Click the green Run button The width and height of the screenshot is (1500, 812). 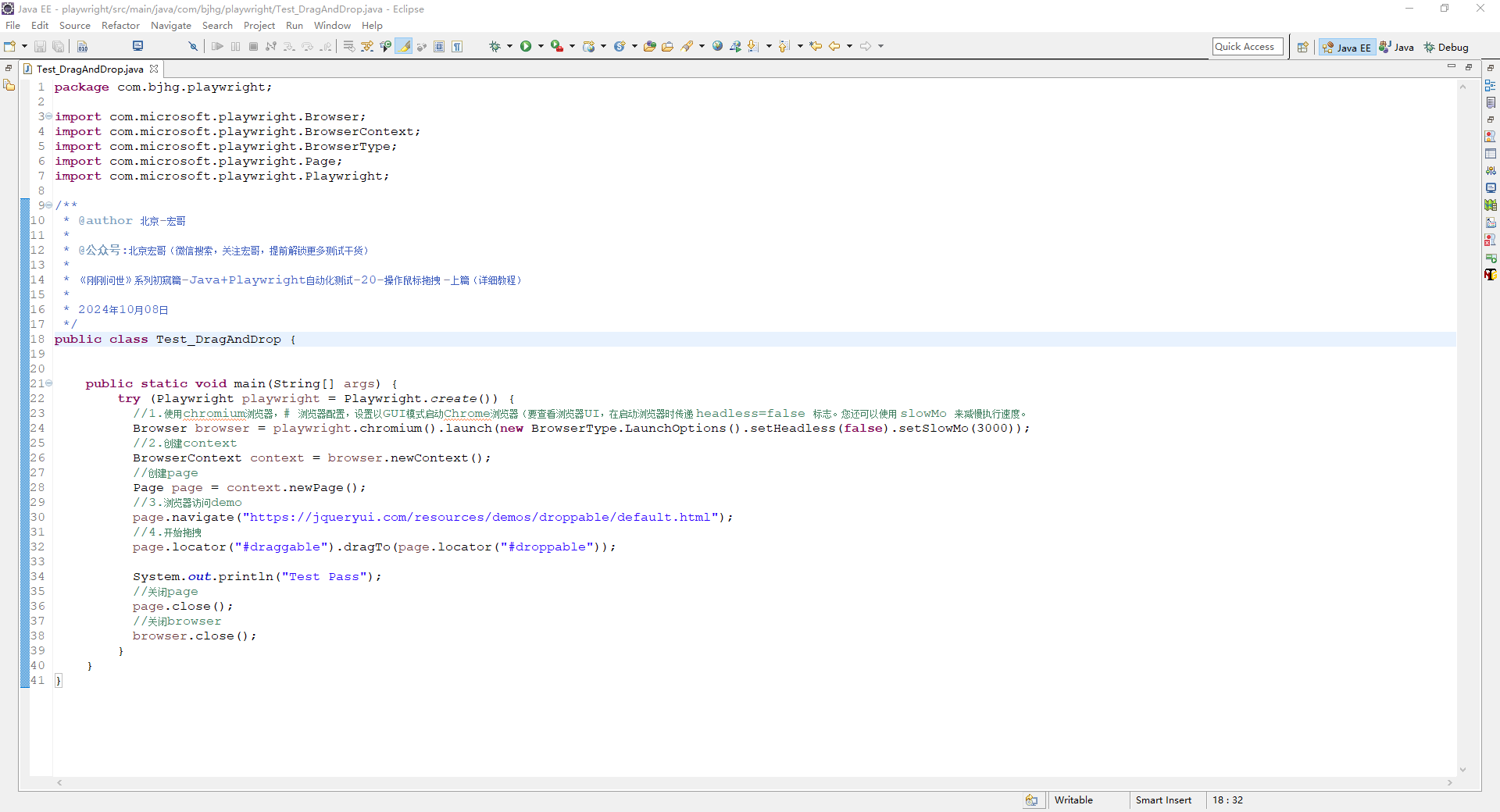point(526,47)
